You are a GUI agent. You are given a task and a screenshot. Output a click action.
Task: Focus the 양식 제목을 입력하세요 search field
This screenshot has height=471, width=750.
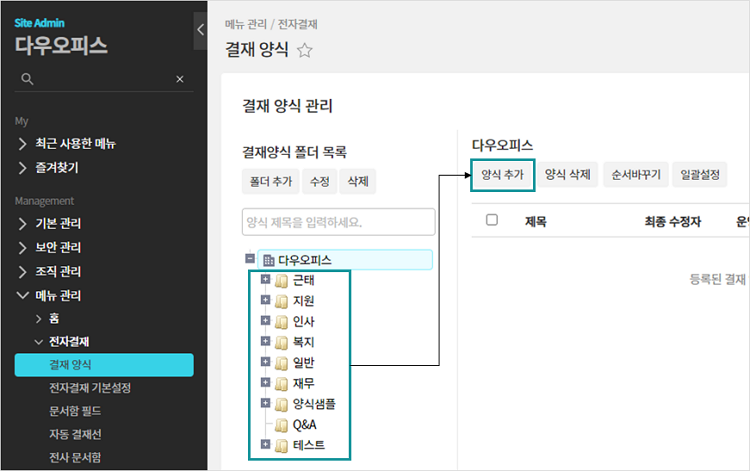click(339, 222)
